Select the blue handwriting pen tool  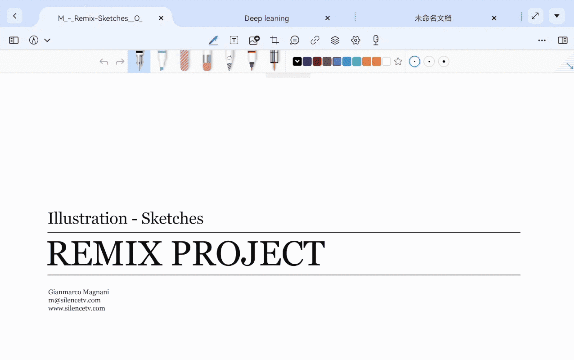point(213,40)
